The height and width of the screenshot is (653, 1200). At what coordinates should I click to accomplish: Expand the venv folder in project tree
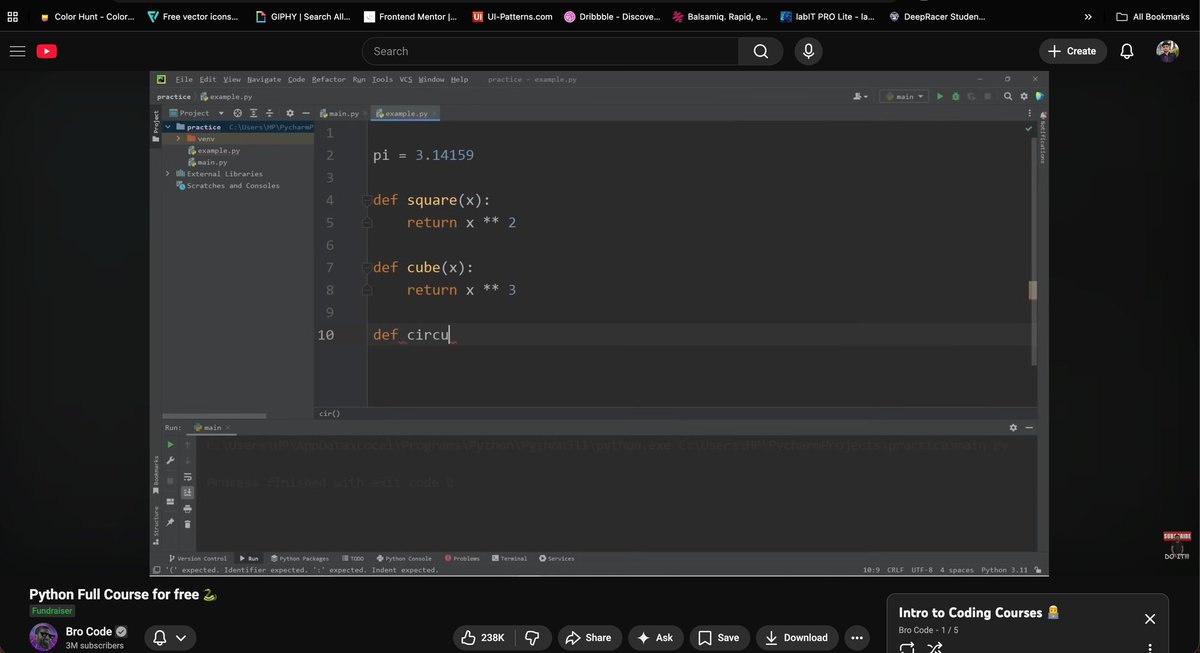[x=178, y=138]
